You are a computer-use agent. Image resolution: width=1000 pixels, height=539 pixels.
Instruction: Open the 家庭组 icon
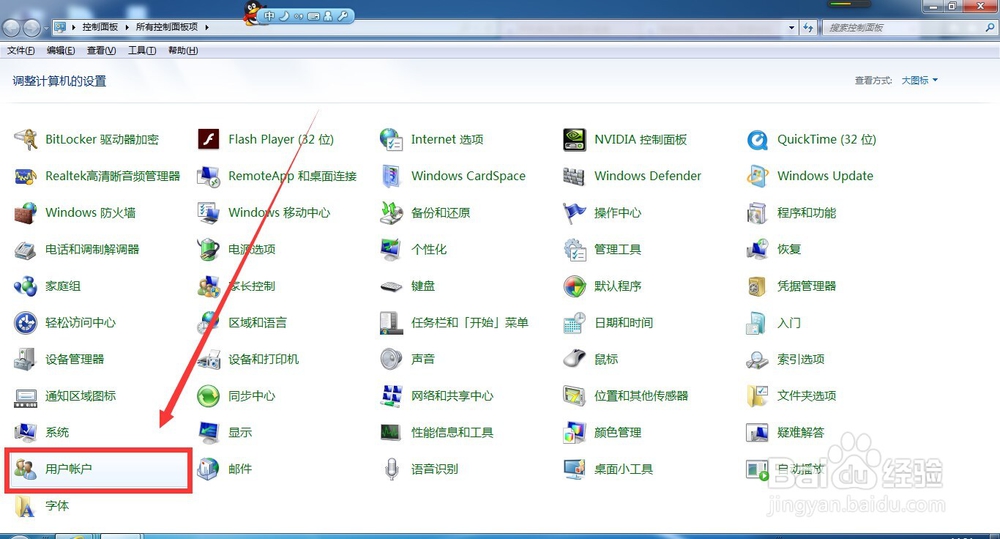tap(26, 286)
